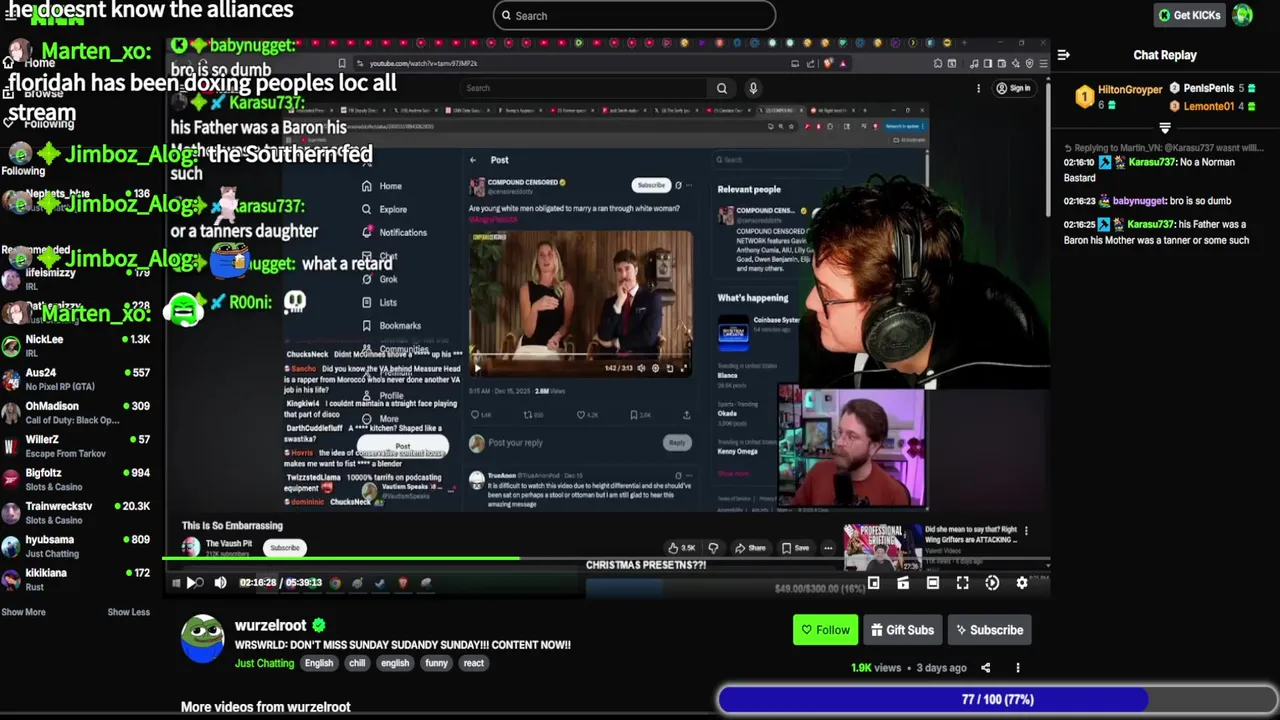Screen dimensions: 1280x720
Task: Open Aus24 channel in sidebar
Action: (x=76, y=379)
